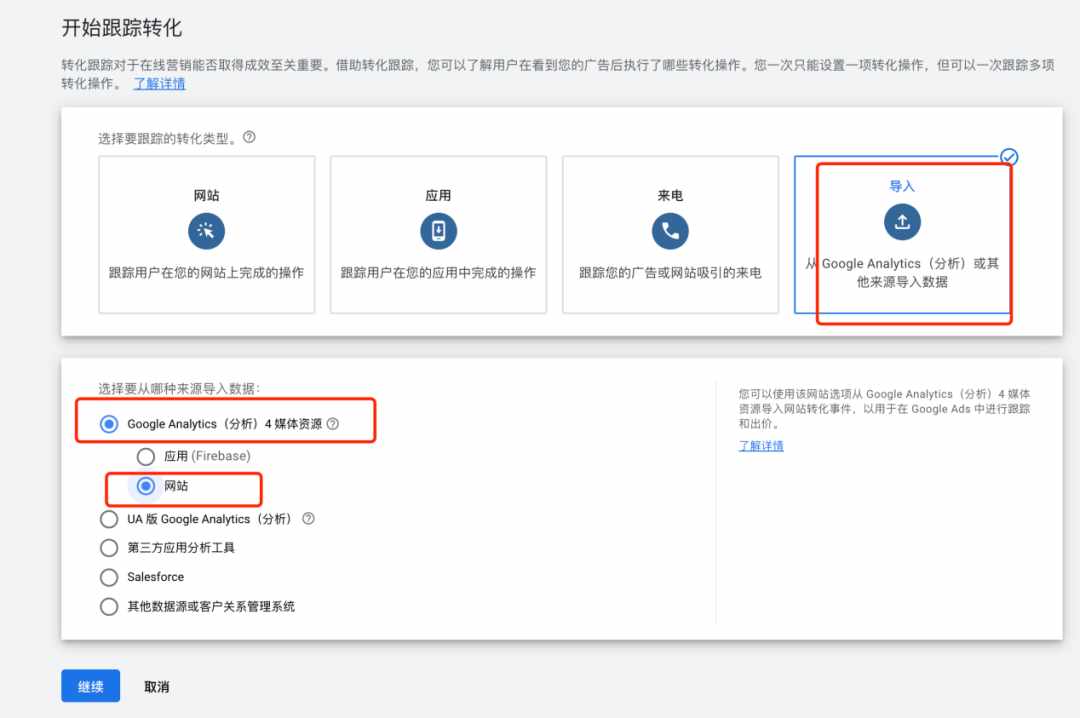Choose the 网站 conversion type card
The height and width of the screenshot is (718, 1080).
(x=207, y=234)
